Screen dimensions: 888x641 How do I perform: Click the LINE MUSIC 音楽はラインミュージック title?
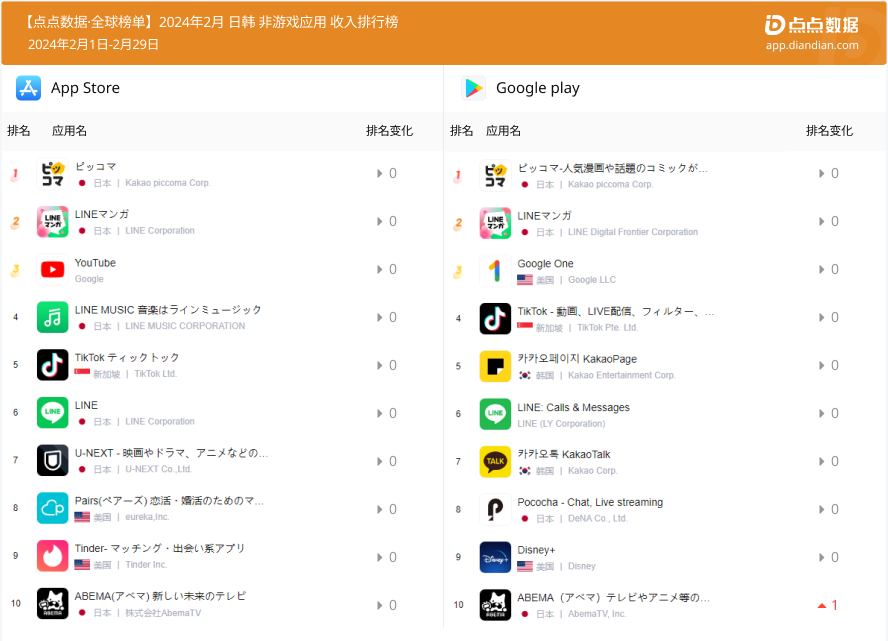coord(168,310)
